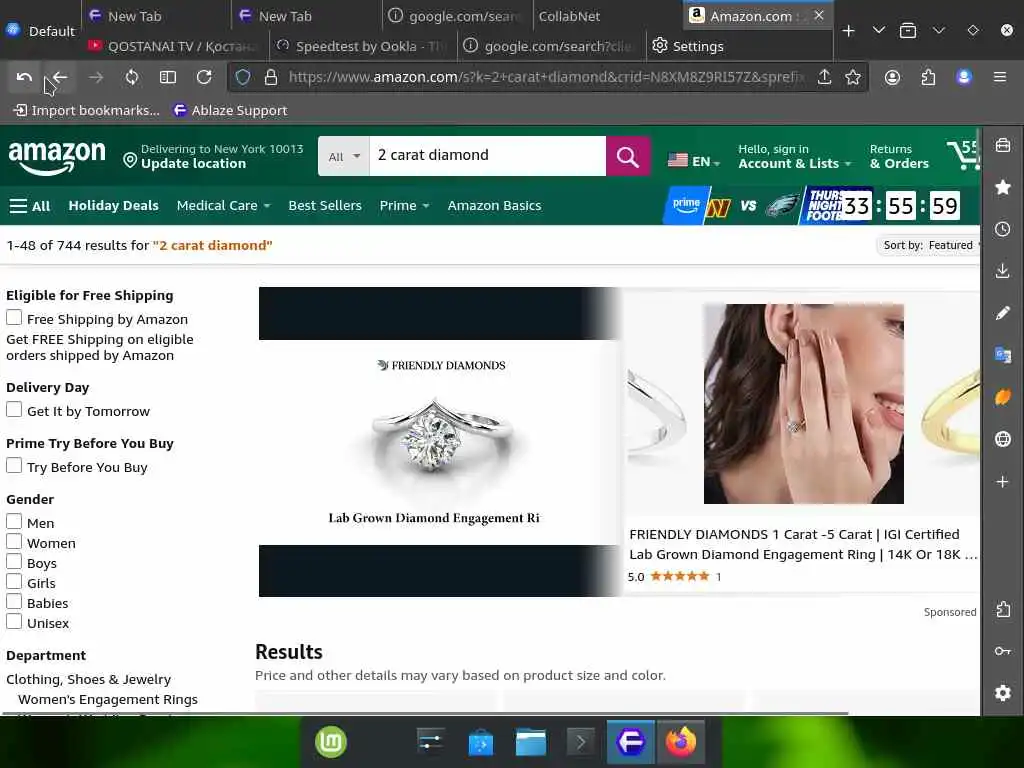Open the Linux Mint start menu
The image size is (1024, 768).
(330, 742)
